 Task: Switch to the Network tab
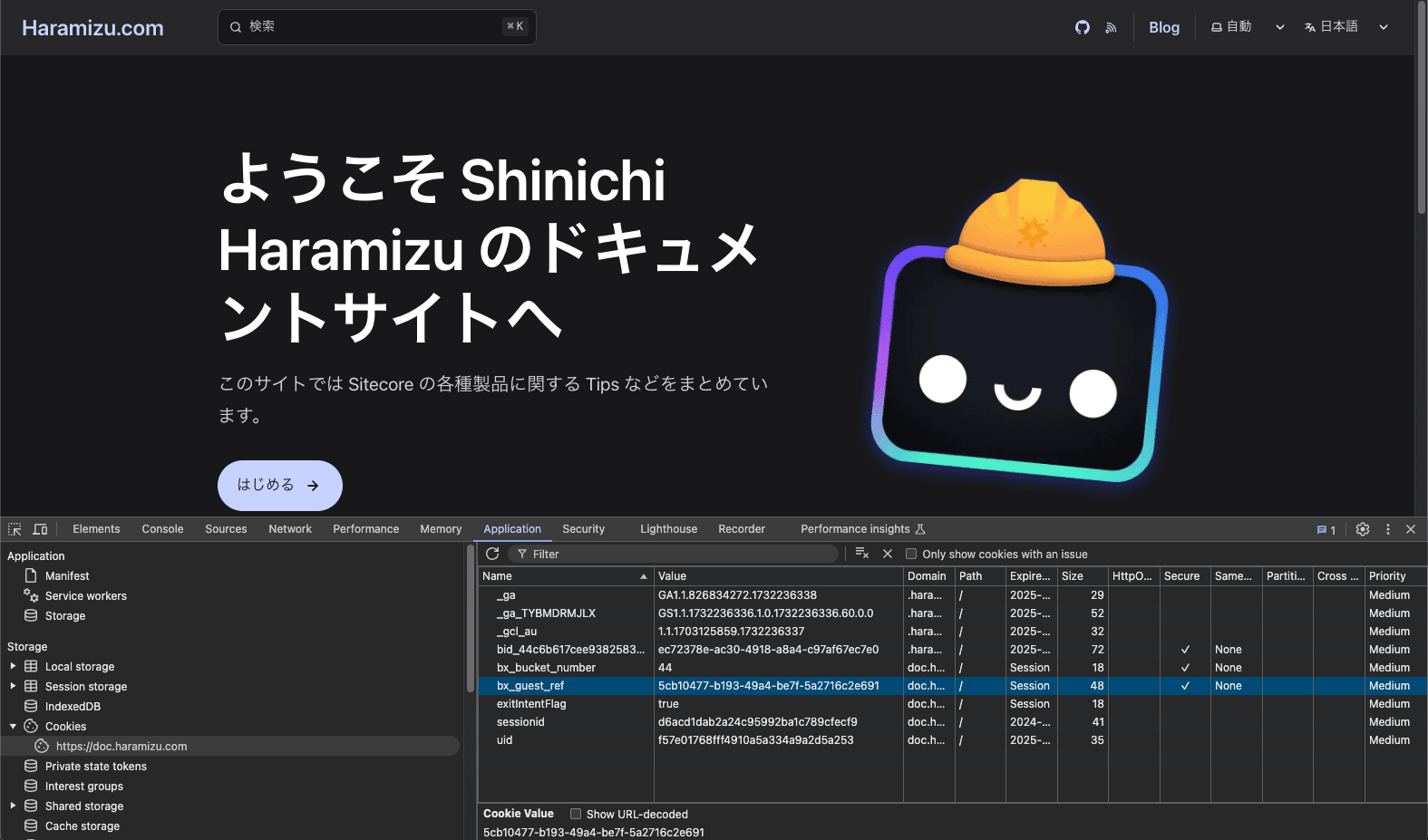coord(289,529)
